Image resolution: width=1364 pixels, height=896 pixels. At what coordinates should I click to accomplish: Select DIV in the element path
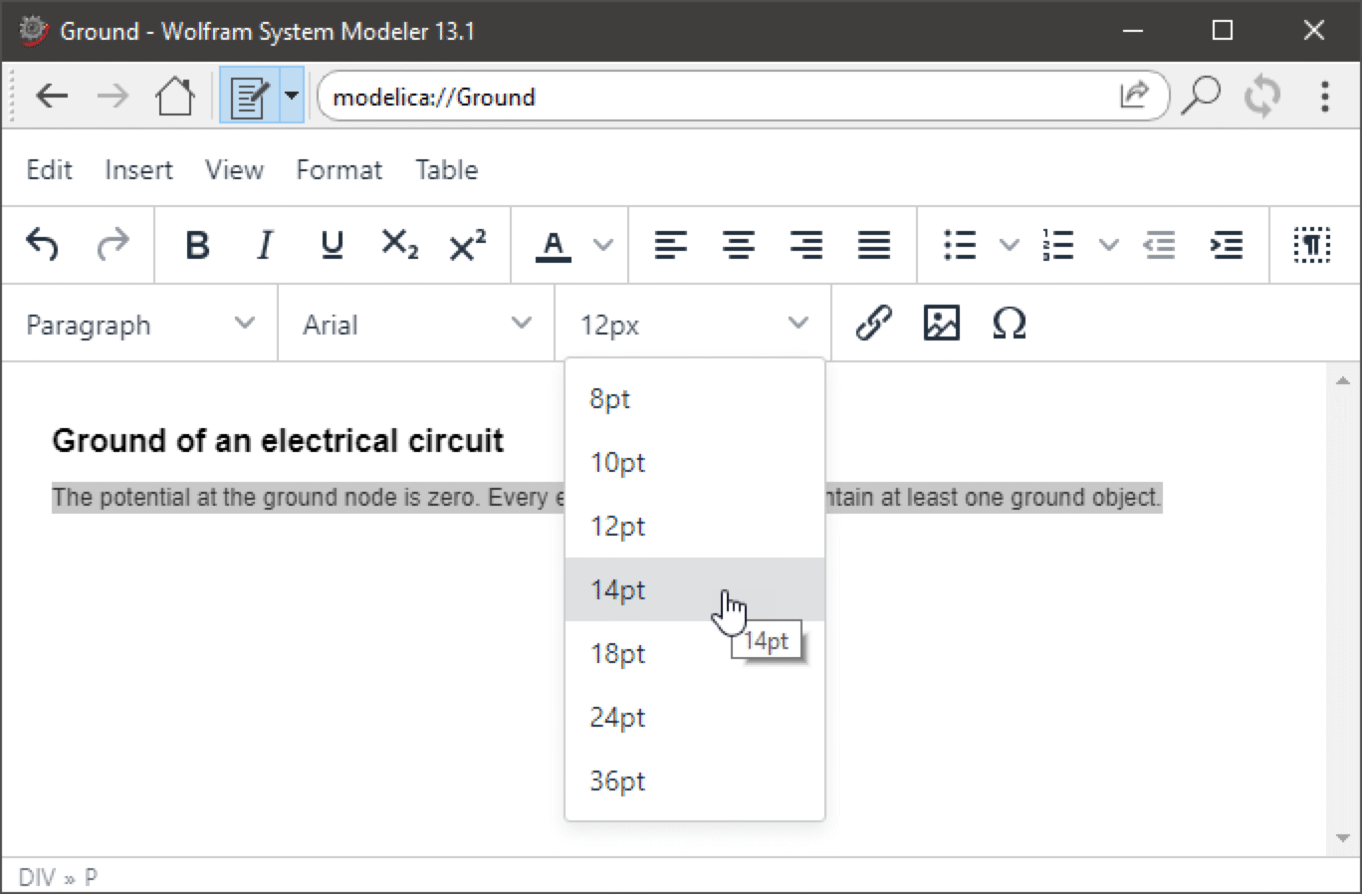[37, 877]
